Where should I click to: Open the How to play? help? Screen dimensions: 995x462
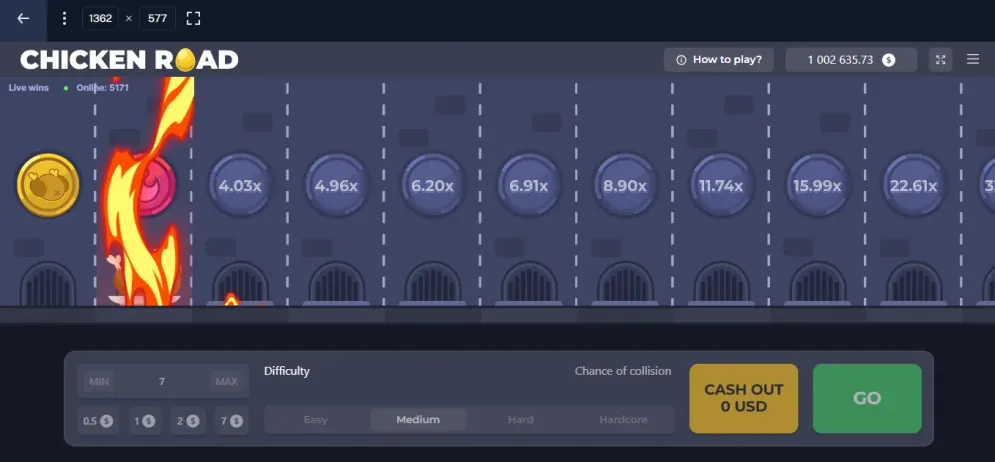(718, 60)
